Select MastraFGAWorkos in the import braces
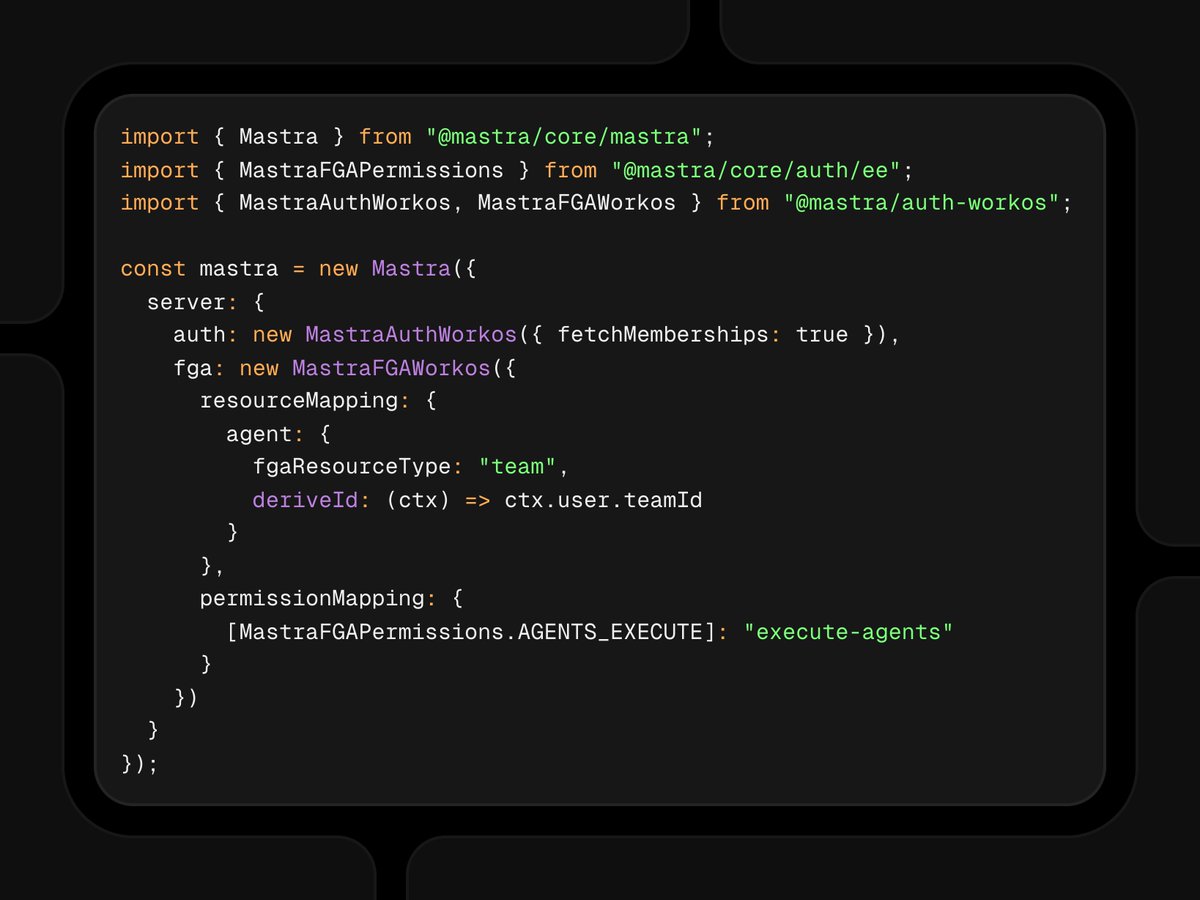1200x900 pixels. 576,203
